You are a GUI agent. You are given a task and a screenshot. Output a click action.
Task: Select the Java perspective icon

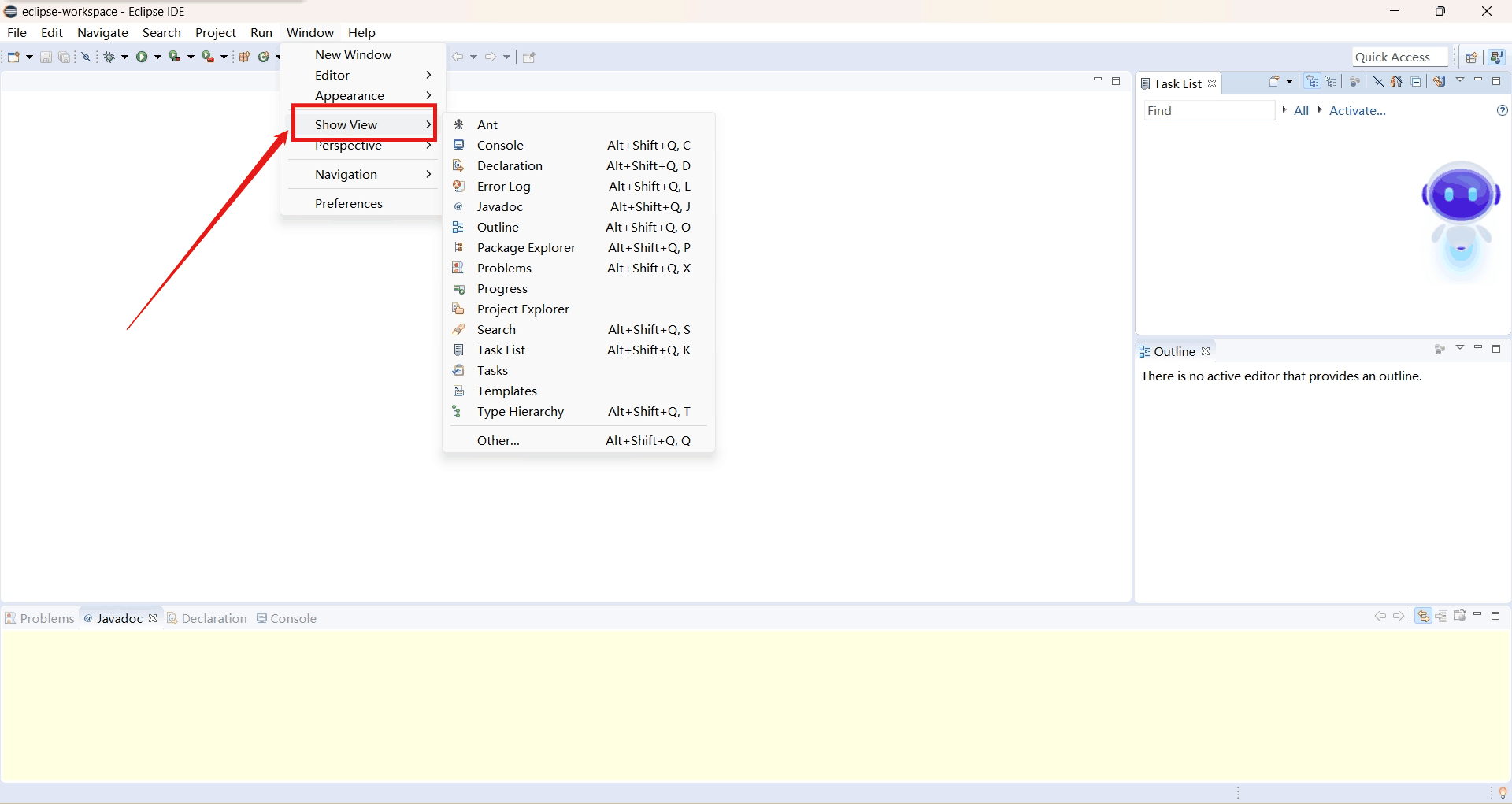tap(1496, 57)
